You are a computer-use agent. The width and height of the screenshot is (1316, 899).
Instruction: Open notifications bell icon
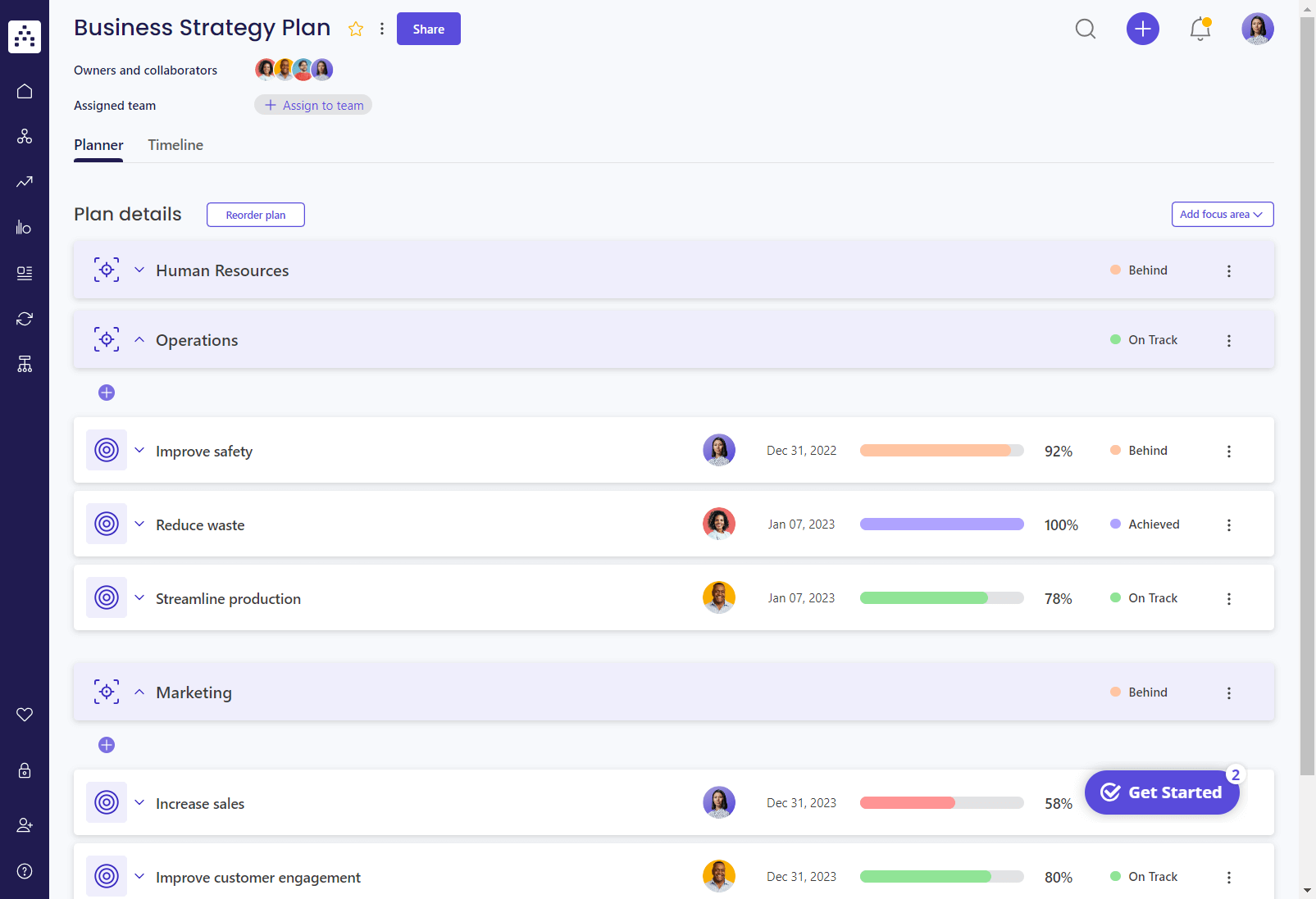tap(1200, 30)
